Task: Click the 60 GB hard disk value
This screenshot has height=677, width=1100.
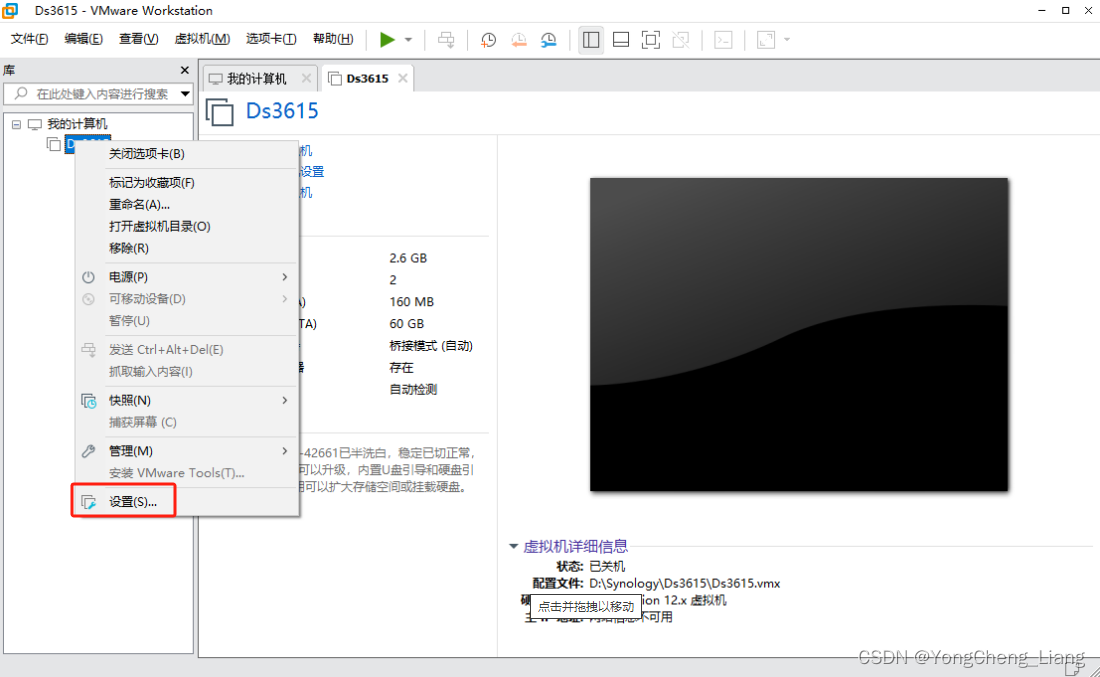Action: coord(407,323)
